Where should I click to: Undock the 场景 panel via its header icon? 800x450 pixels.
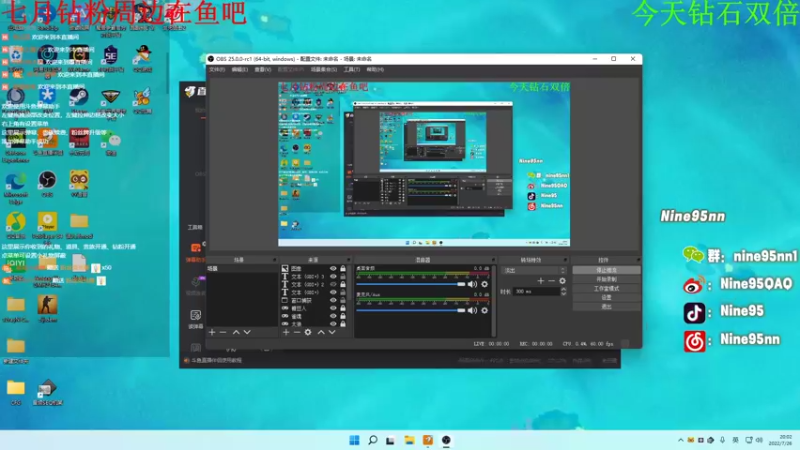click(274, 260)
